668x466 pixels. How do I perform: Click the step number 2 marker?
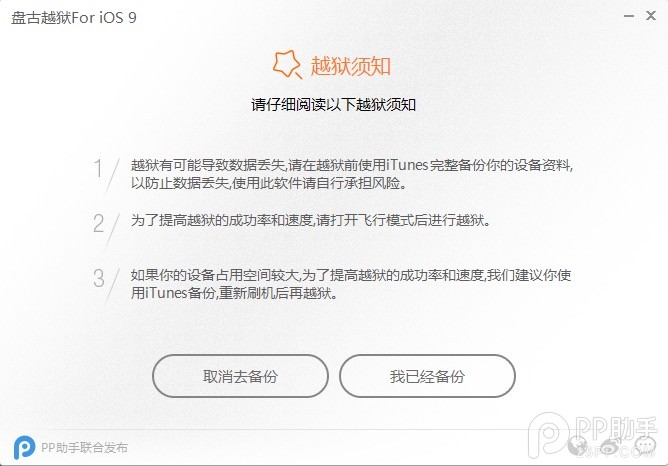pyautogui.click(x=98, y=224)
